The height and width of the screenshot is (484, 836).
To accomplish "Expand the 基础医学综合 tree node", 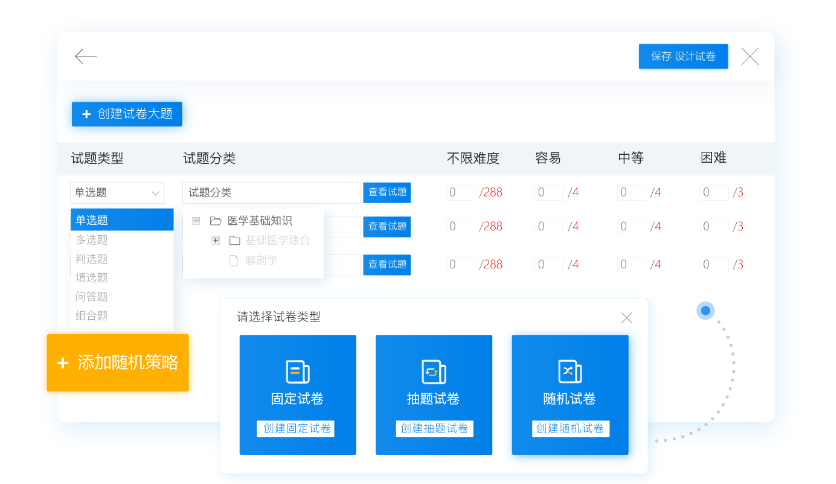I will coord(215,240).
